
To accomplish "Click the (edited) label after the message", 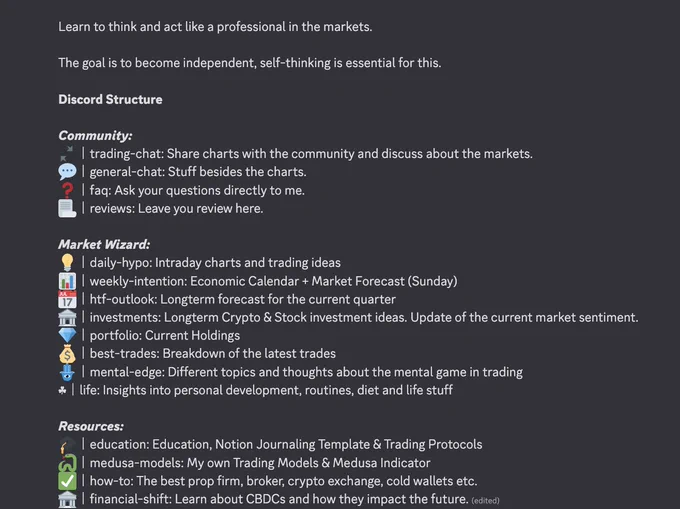I will click(x=485, y=501).
